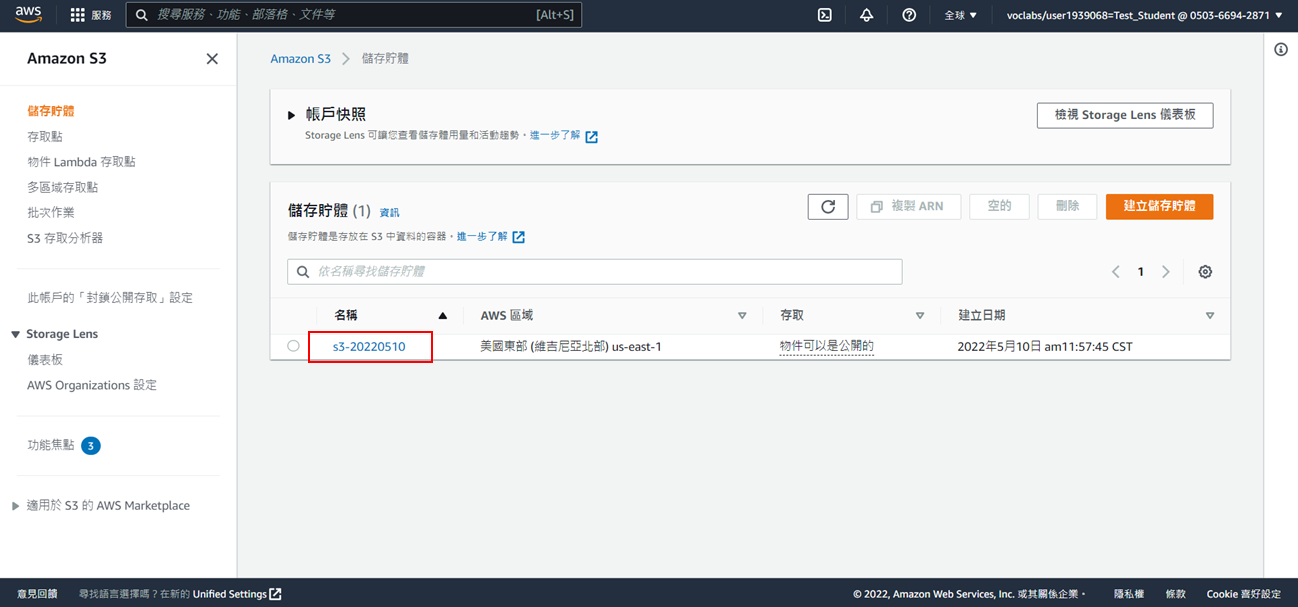The height and width of the screenshot is (607, 1298).
Task: Click 物件可以是公開的 access status
Action: point(827,347)
